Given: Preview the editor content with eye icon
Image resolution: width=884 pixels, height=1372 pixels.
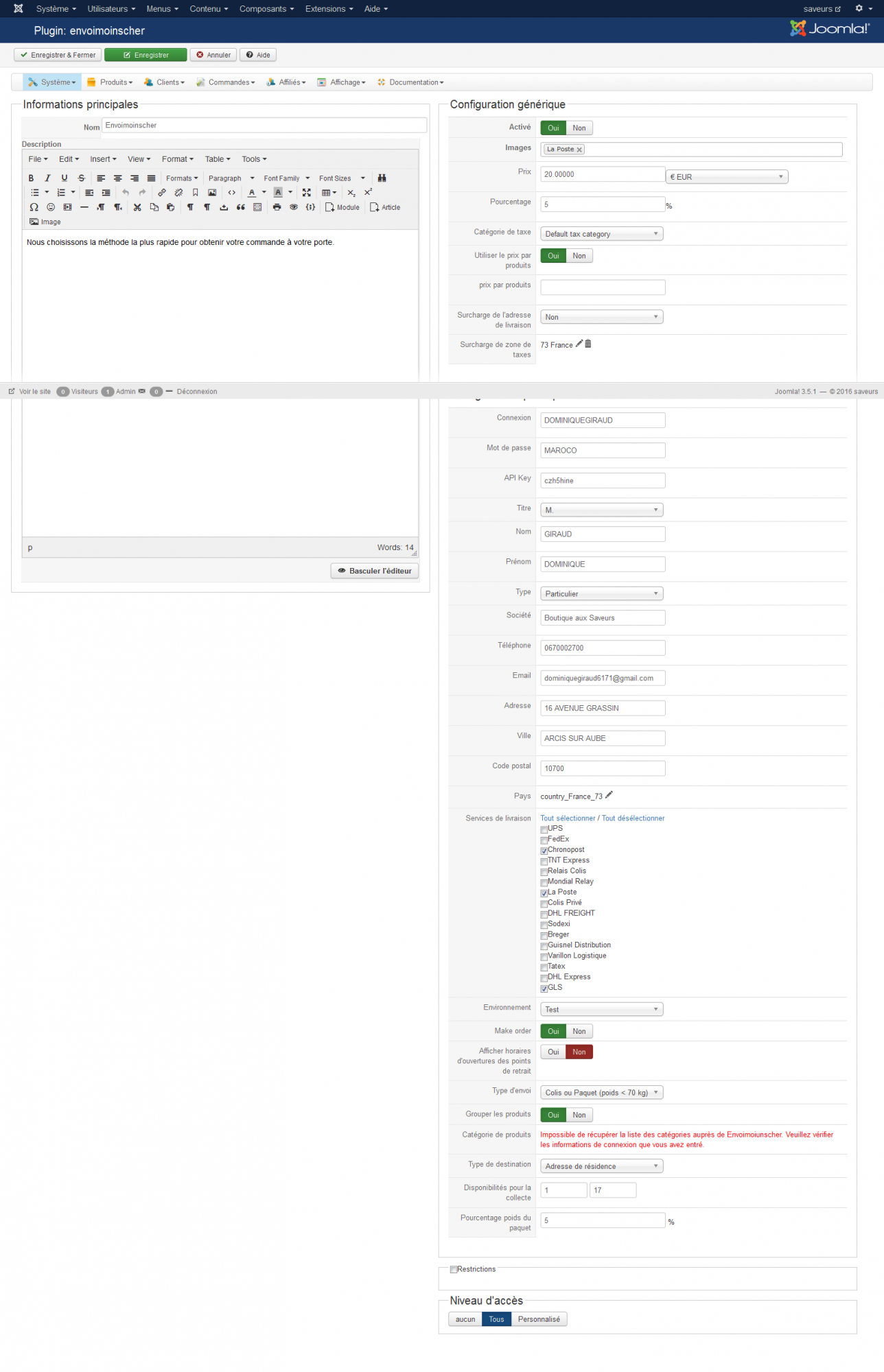Looking at the screenshot, I should pos(294,207).
